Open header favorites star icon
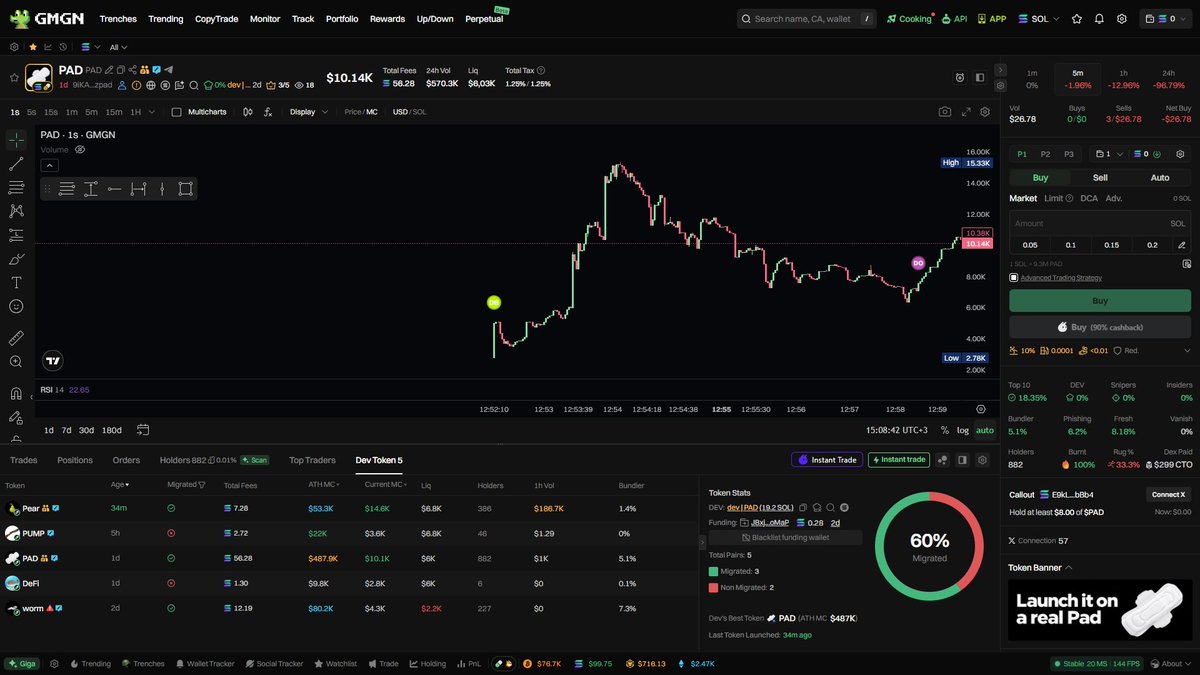 1077,19
